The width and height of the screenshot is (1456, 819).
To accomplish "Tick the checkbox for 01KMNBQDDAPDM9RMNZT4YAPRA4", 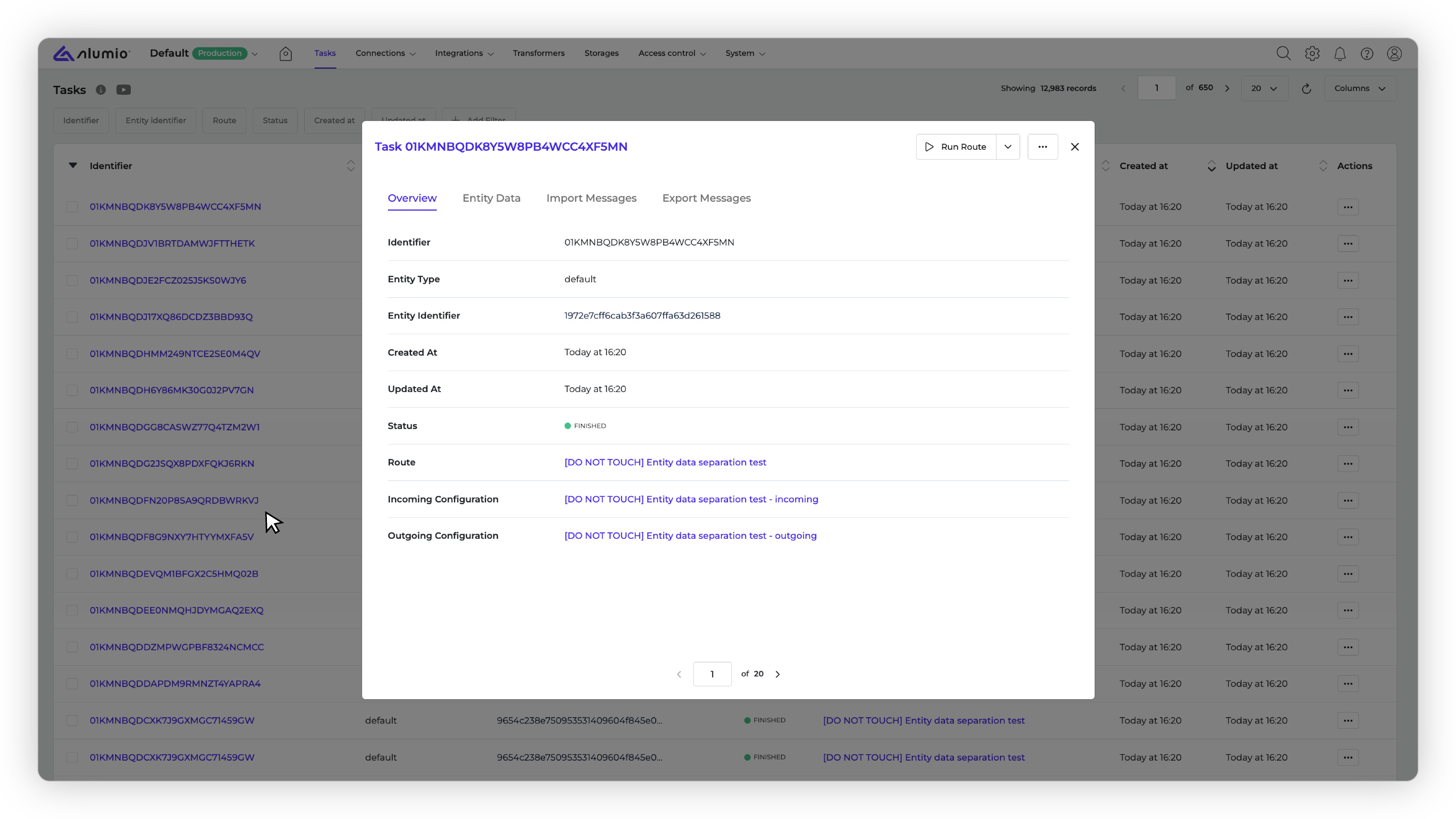I will coord(72,684).
